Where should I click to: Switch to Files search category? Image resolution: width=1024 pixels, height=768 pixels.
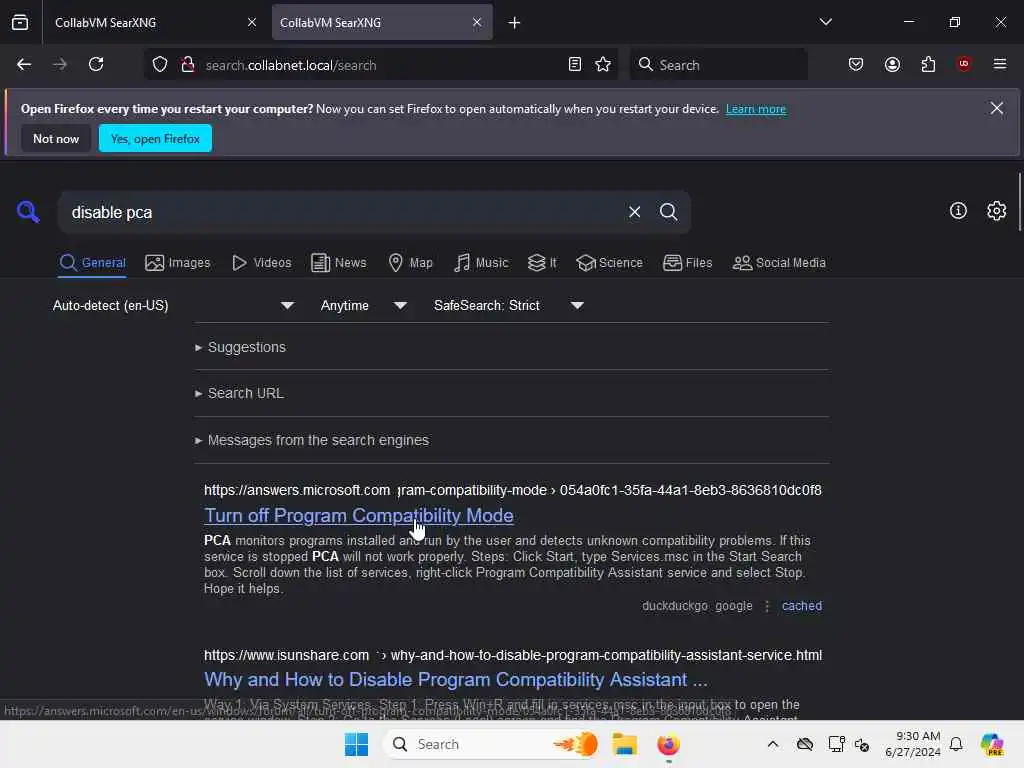click(x=688, y=263)
